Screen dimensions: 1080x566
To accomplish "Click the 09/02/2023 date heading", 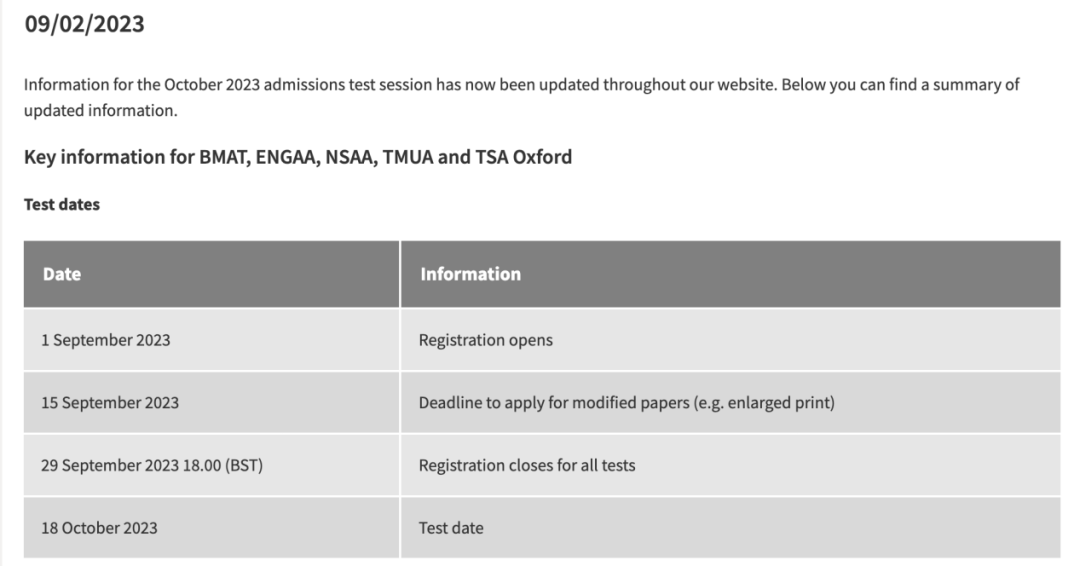I will 84,24.
